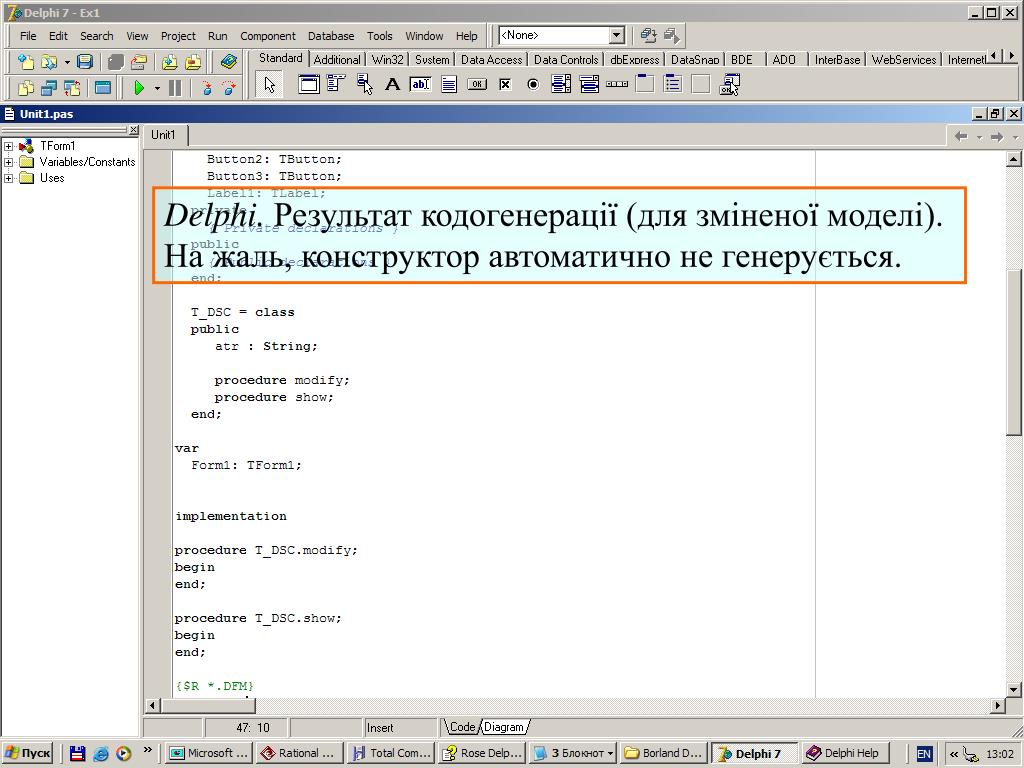The width and height of the screenshot is (1024, 768).
Task: Click the editor forward navigation arrow
Action: [x=997, y=136]
